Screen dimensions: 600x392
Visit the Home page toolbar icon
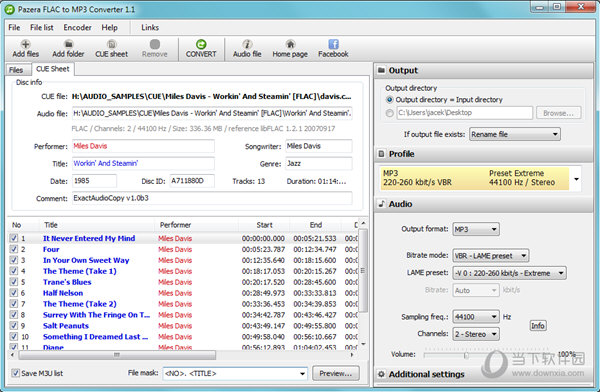[x=290, y=44]
